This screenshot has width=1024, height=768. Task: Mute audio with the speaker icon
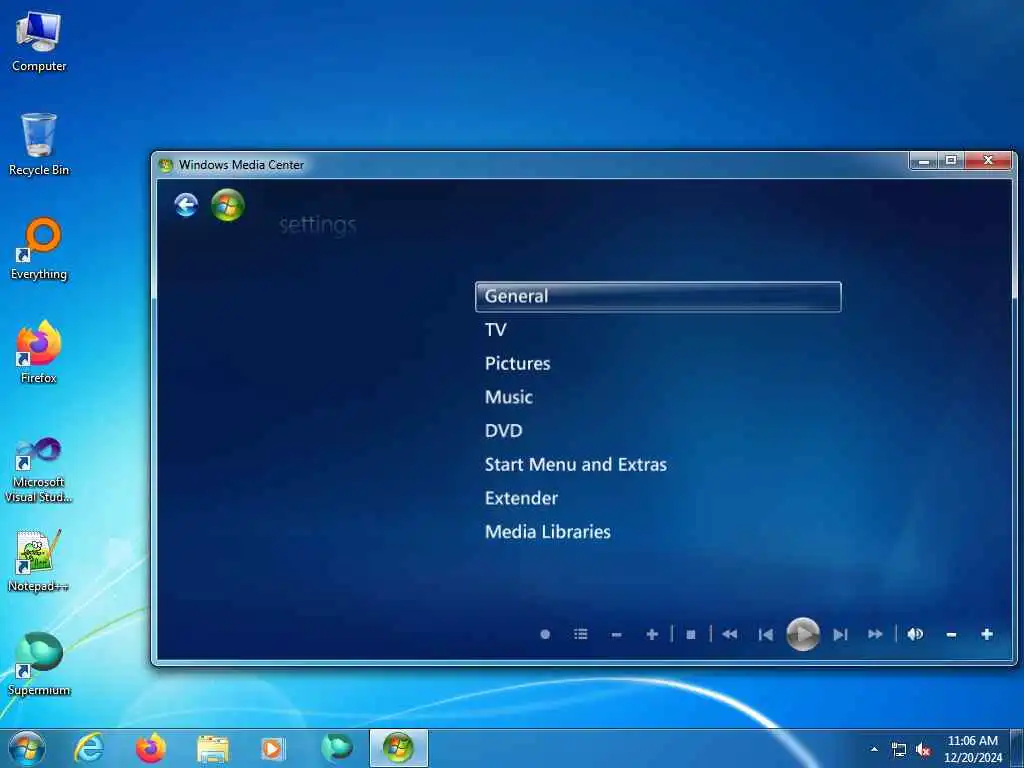pyautogui.click(x=915, y=634)
